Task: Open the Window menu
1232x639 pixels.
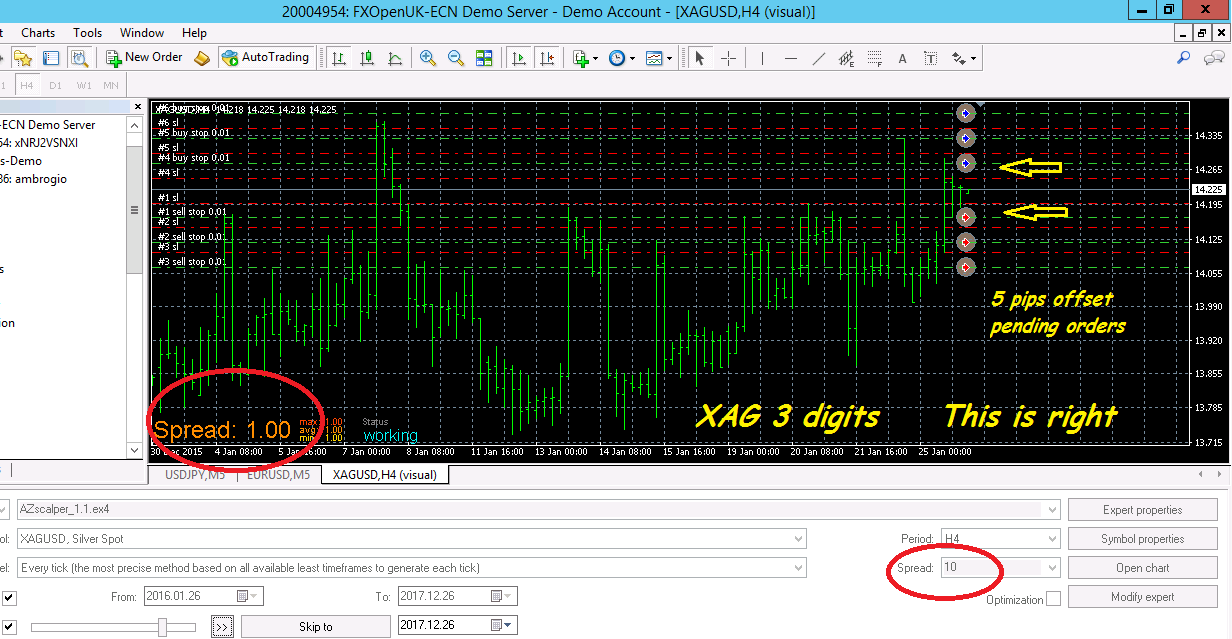Action: coord(142,33)
